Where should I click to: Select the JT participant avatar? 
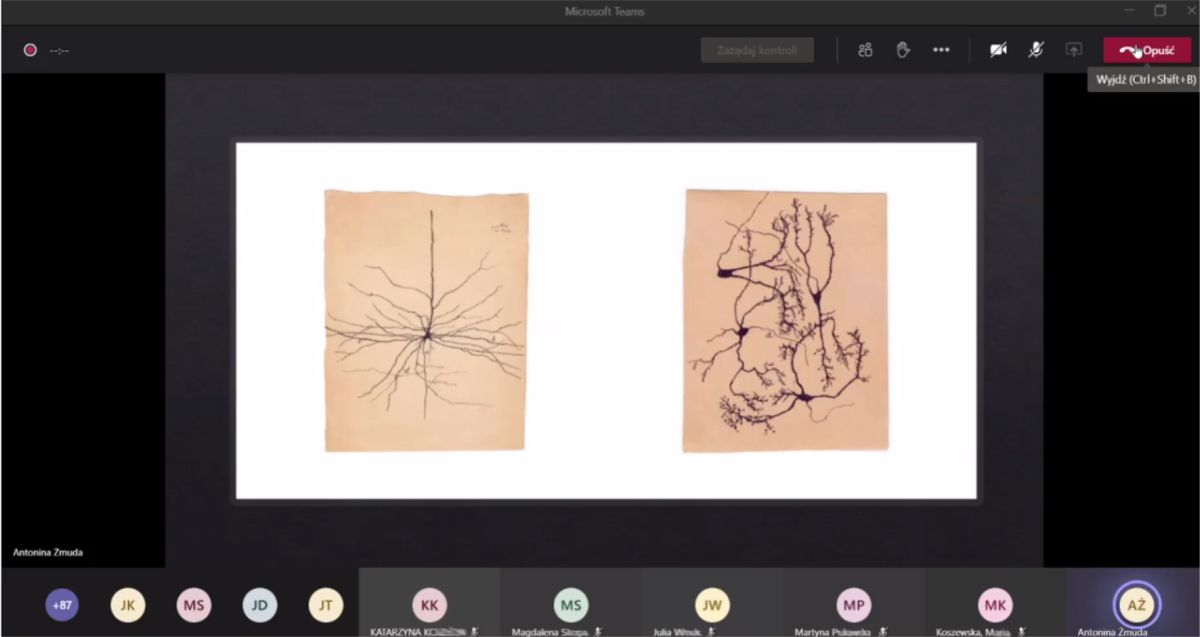click(x=325, y=604)
